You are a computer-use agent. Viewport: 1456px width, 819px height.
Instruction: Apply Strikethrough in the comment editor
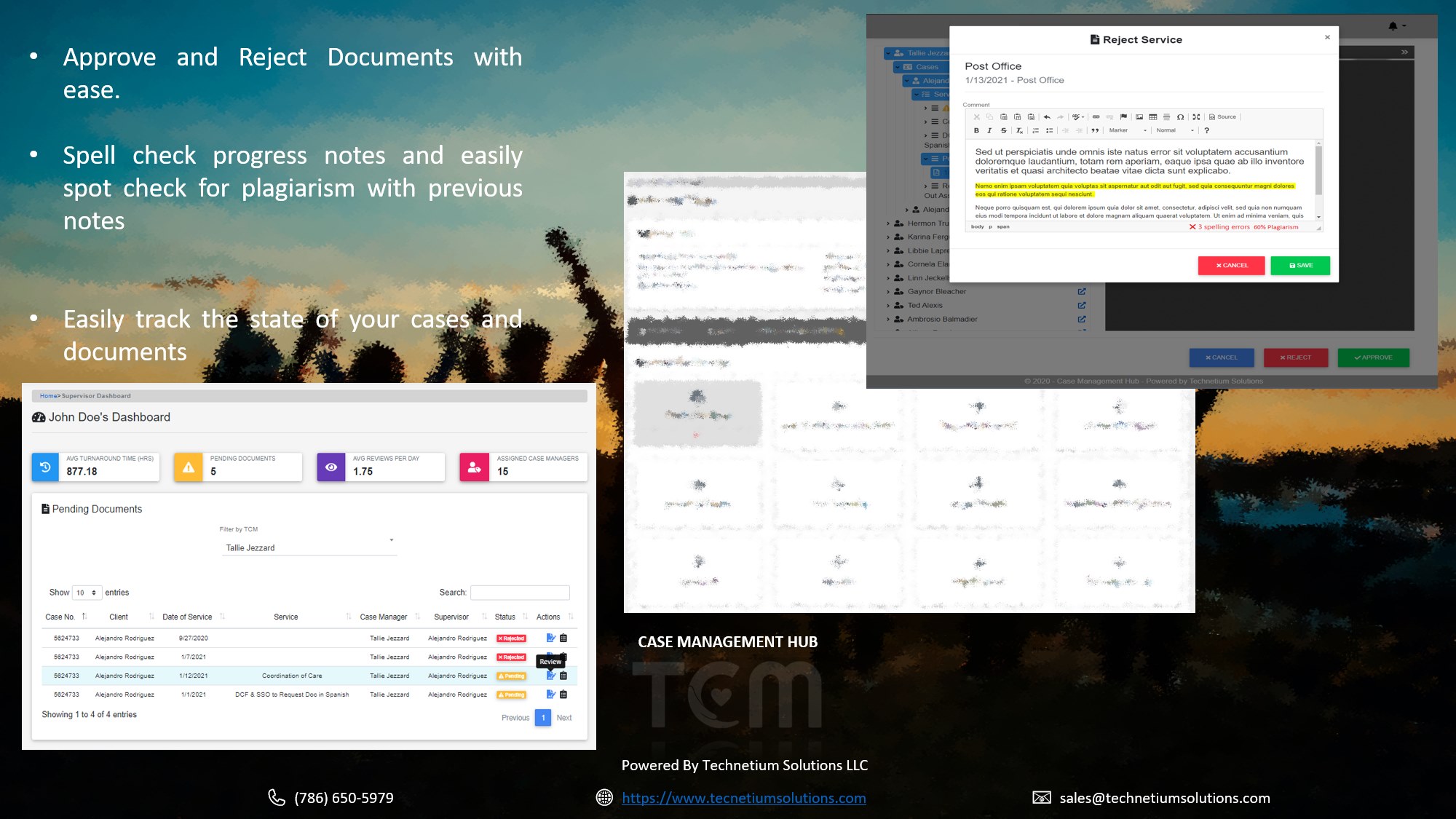(1003, 131)
